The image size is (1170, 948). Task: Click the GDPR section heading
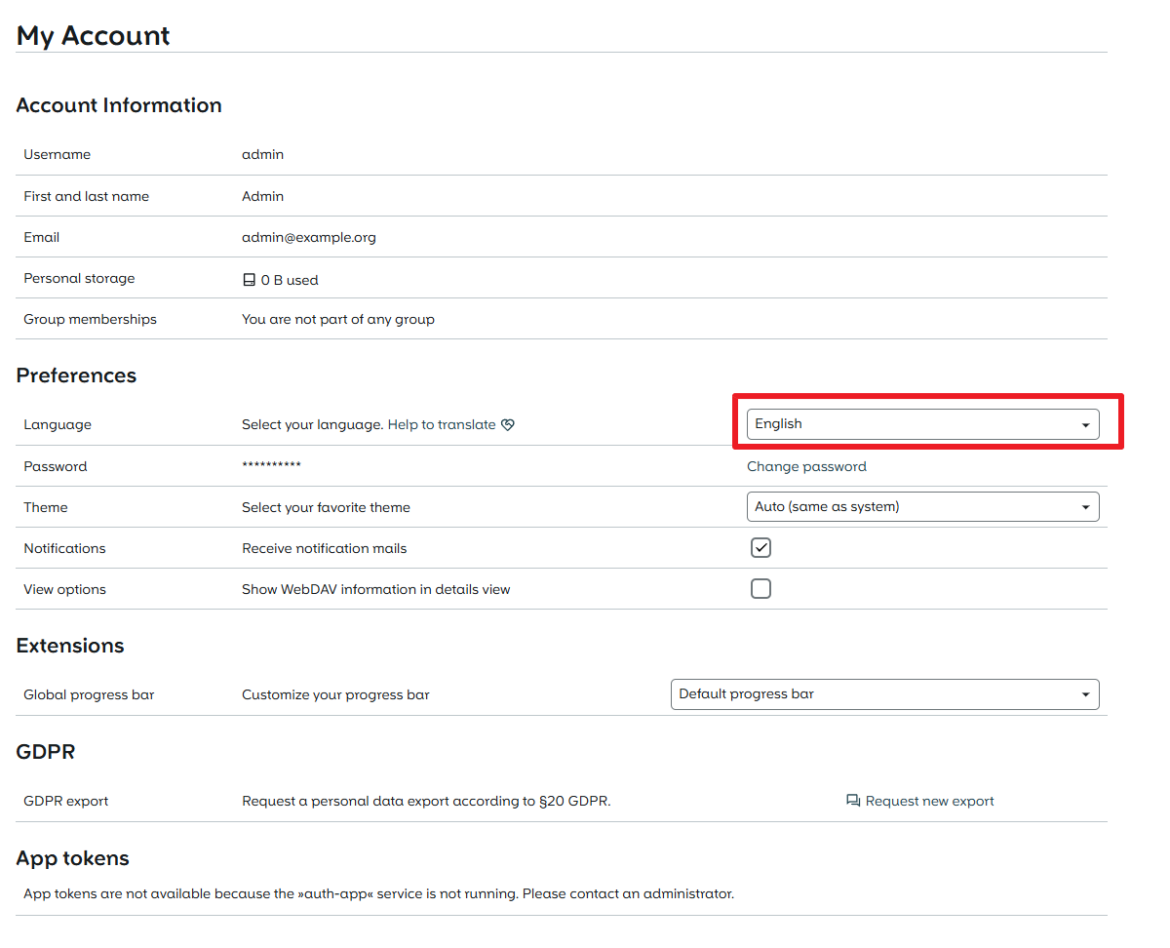coord(46,752)
